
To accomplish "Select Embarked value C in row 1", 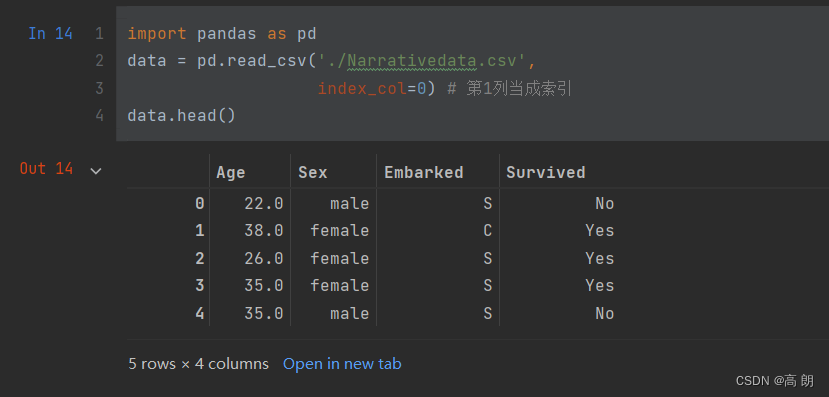I will point(487,231).
